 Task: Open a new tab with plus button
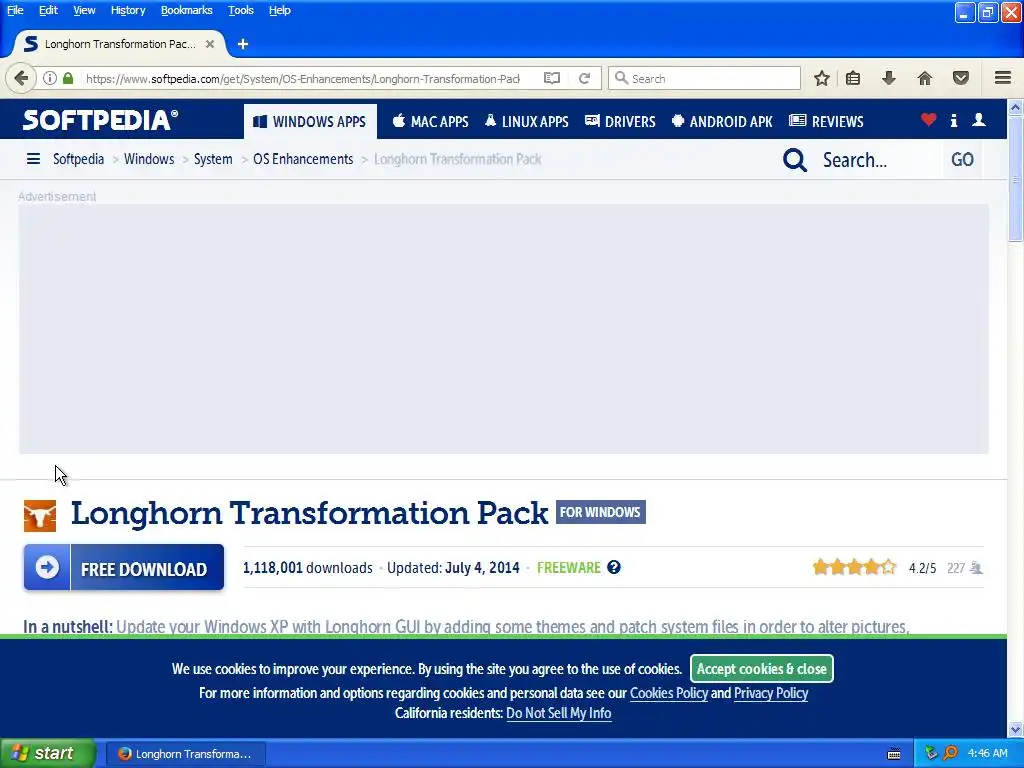243,44
